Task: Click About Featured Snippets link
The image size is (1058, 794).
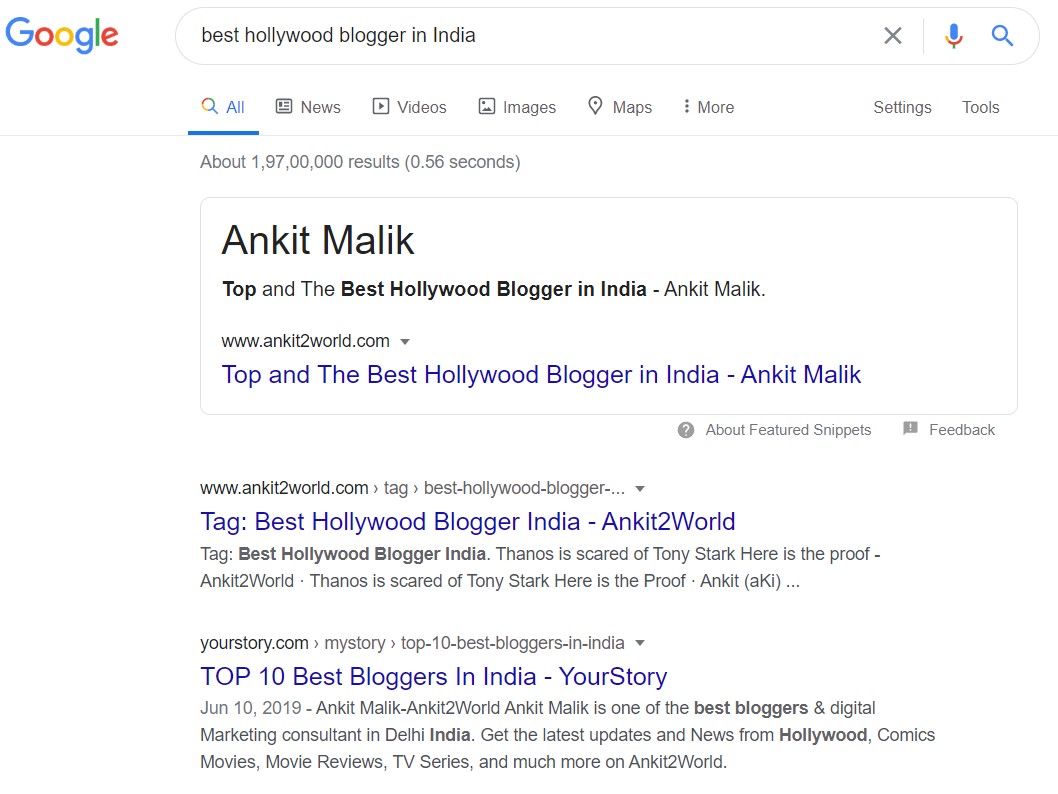Action: point(788,430)
